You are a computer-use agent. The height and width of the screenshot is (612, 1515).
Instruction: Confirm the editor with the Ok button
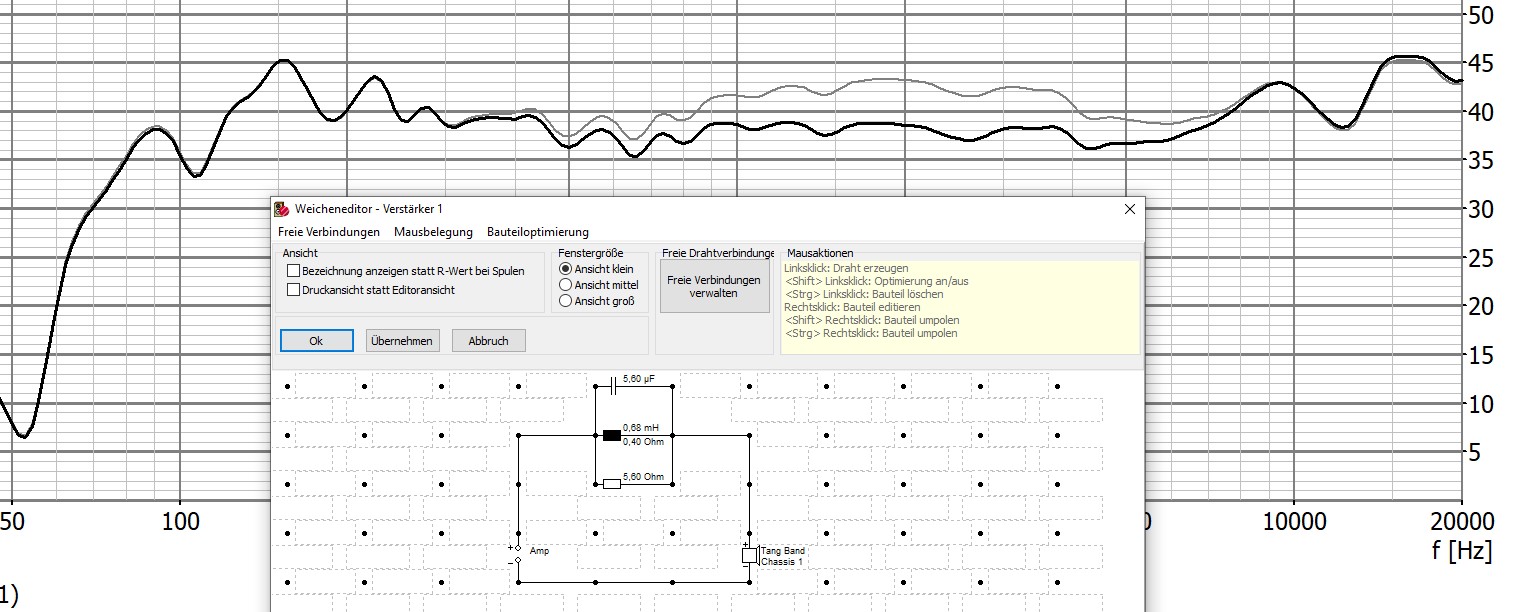point(316,341)
